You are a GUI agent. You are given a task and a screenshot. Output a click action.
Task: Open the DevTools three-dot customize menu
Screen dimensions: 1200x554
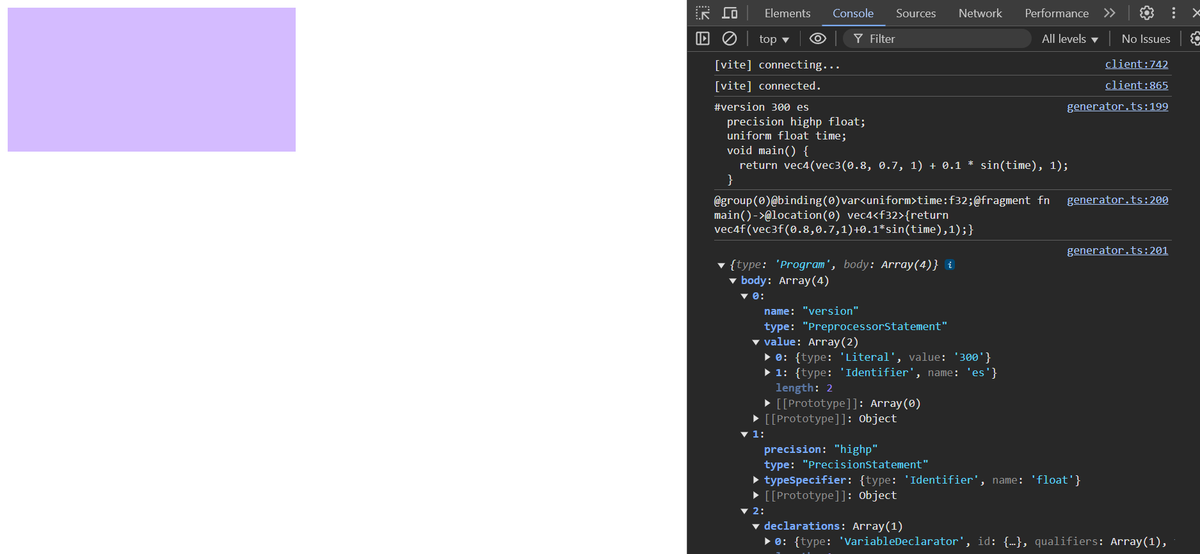pyautogui.click(x=1173, y=13)
